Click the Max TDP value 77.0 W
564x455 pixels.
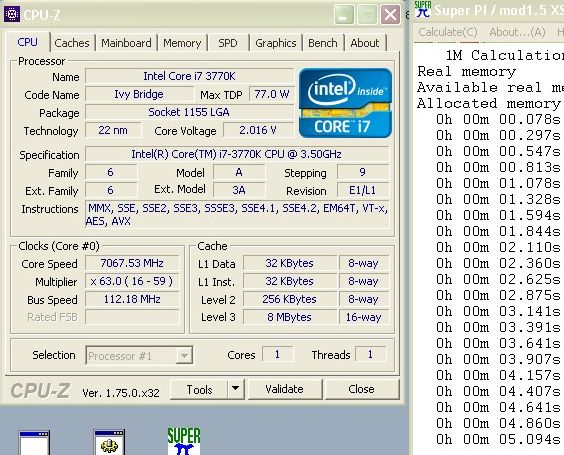[272, 94]
